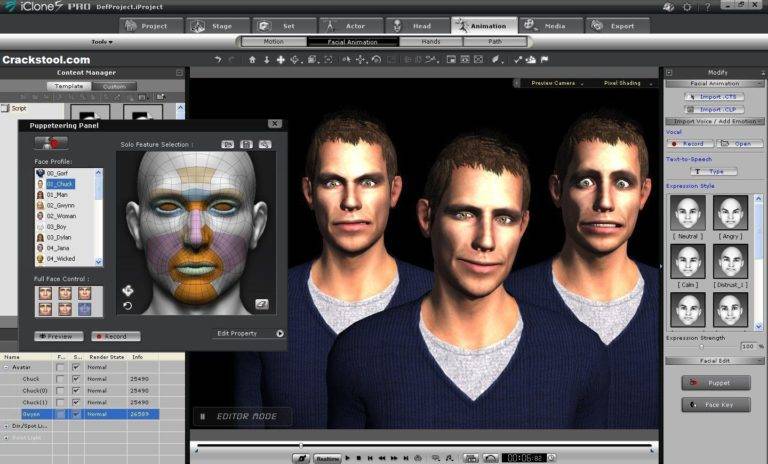Expand the Edit Property arrow
768x464 pixels.
pos(279,334)
